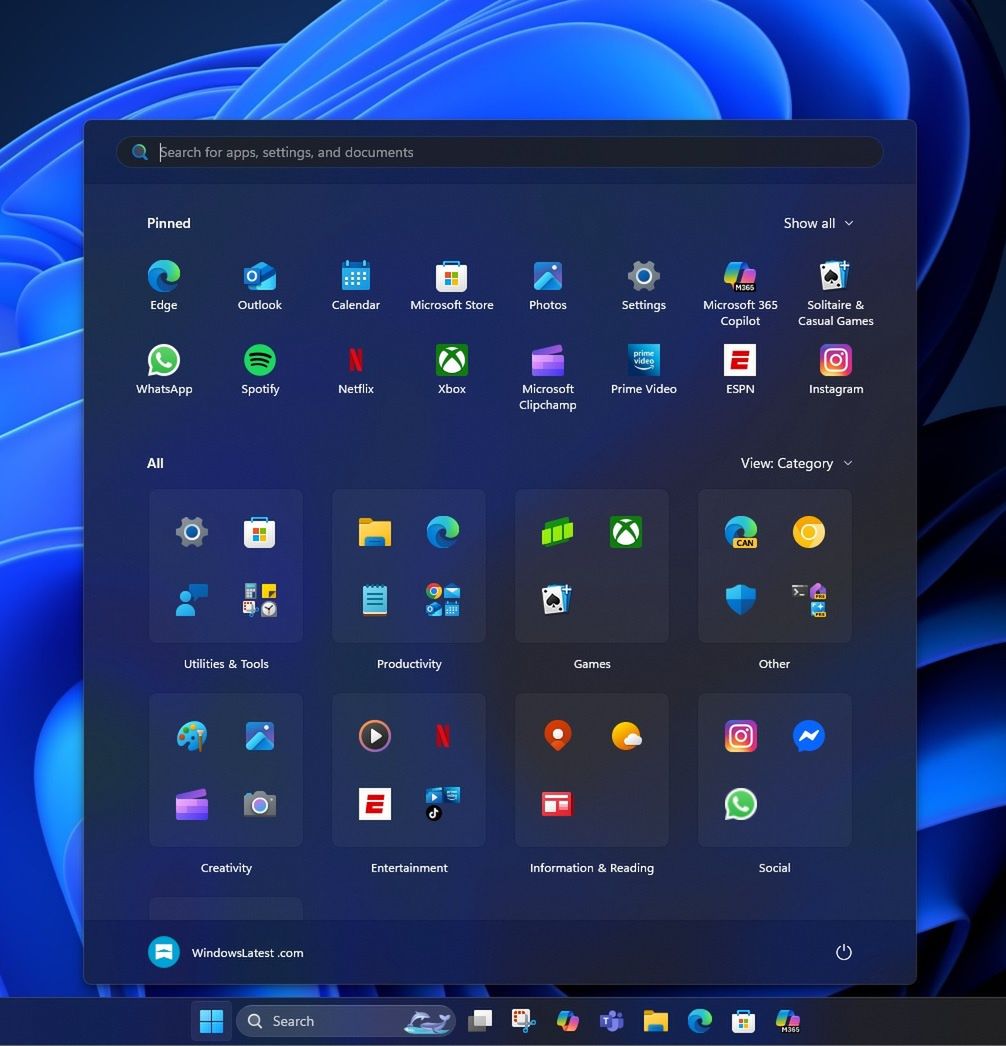Open the Photos app
The image size is (1006, 1046).
(547, 276)
